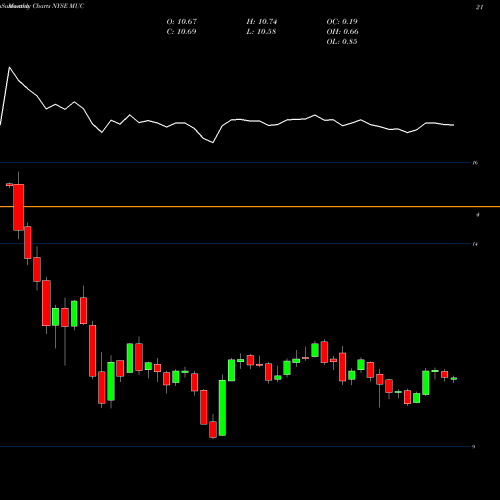Click the 'OC: 0.19' value
500x500 pixels.
click(342, 22)
